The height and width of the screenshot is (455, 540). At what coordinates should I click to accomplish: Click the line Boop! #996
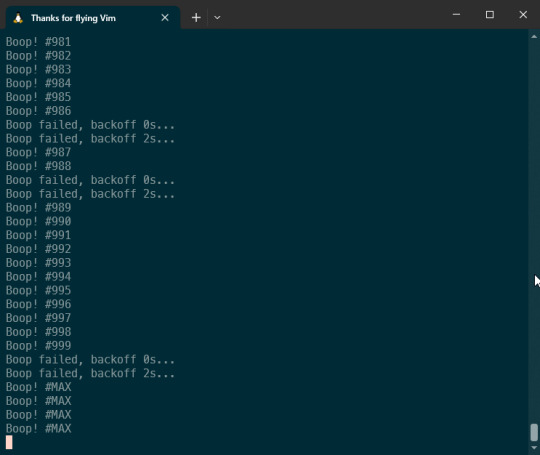39,304
